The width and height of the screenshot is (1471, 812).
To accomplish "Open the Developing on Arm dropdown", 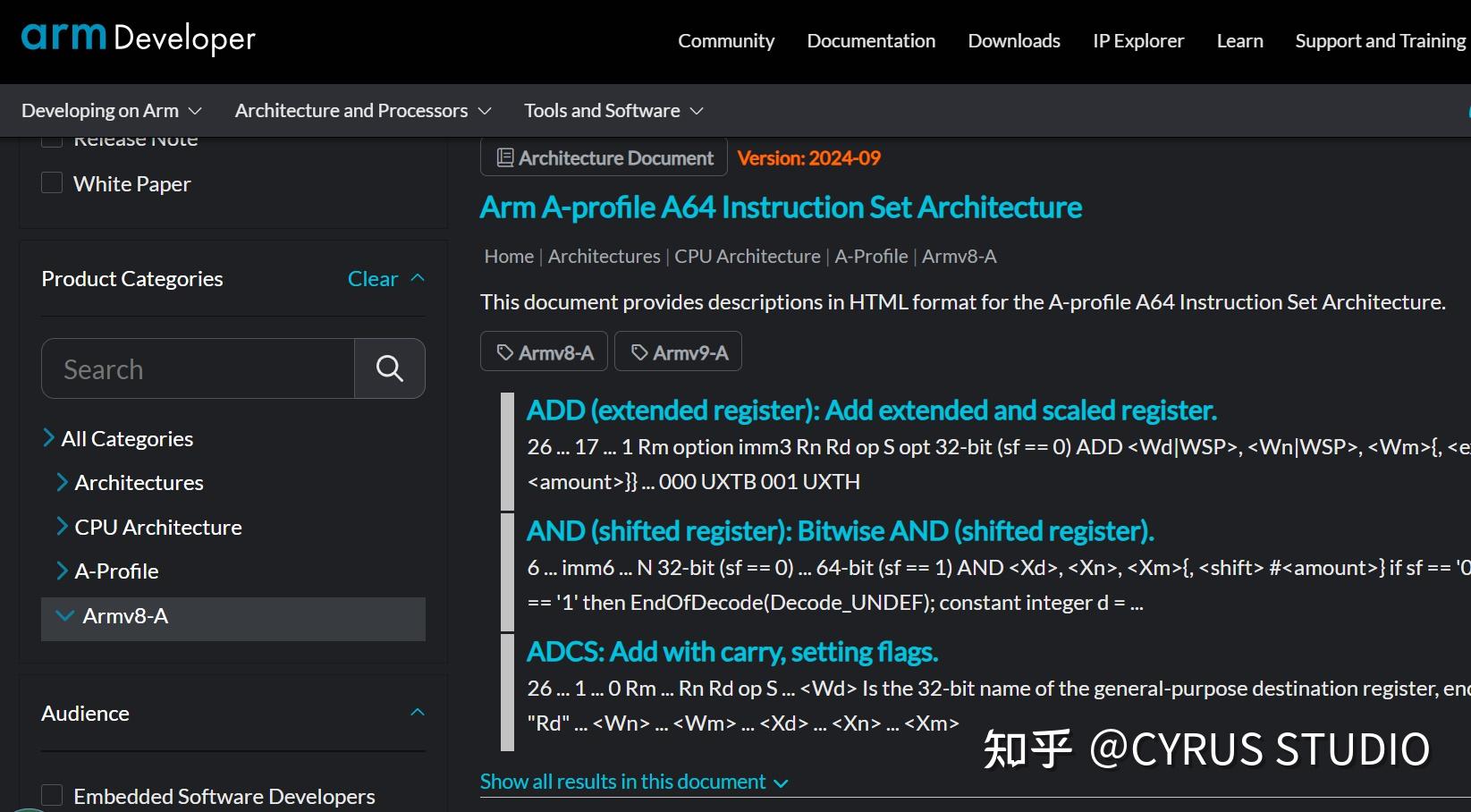I will (111, 110).
